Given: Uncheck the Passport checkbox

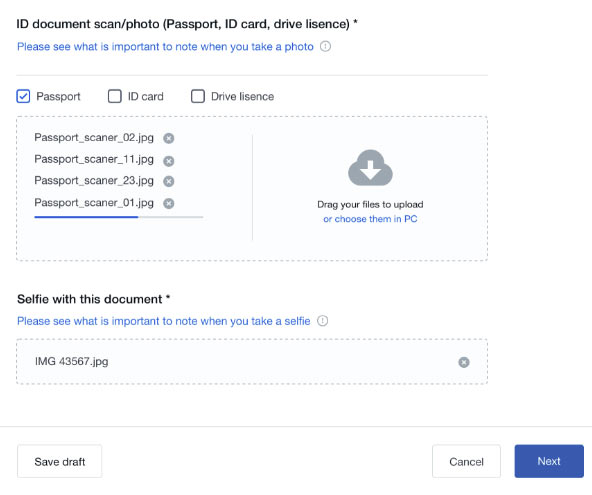Looking at the screenshot, I should coord(23,96).
